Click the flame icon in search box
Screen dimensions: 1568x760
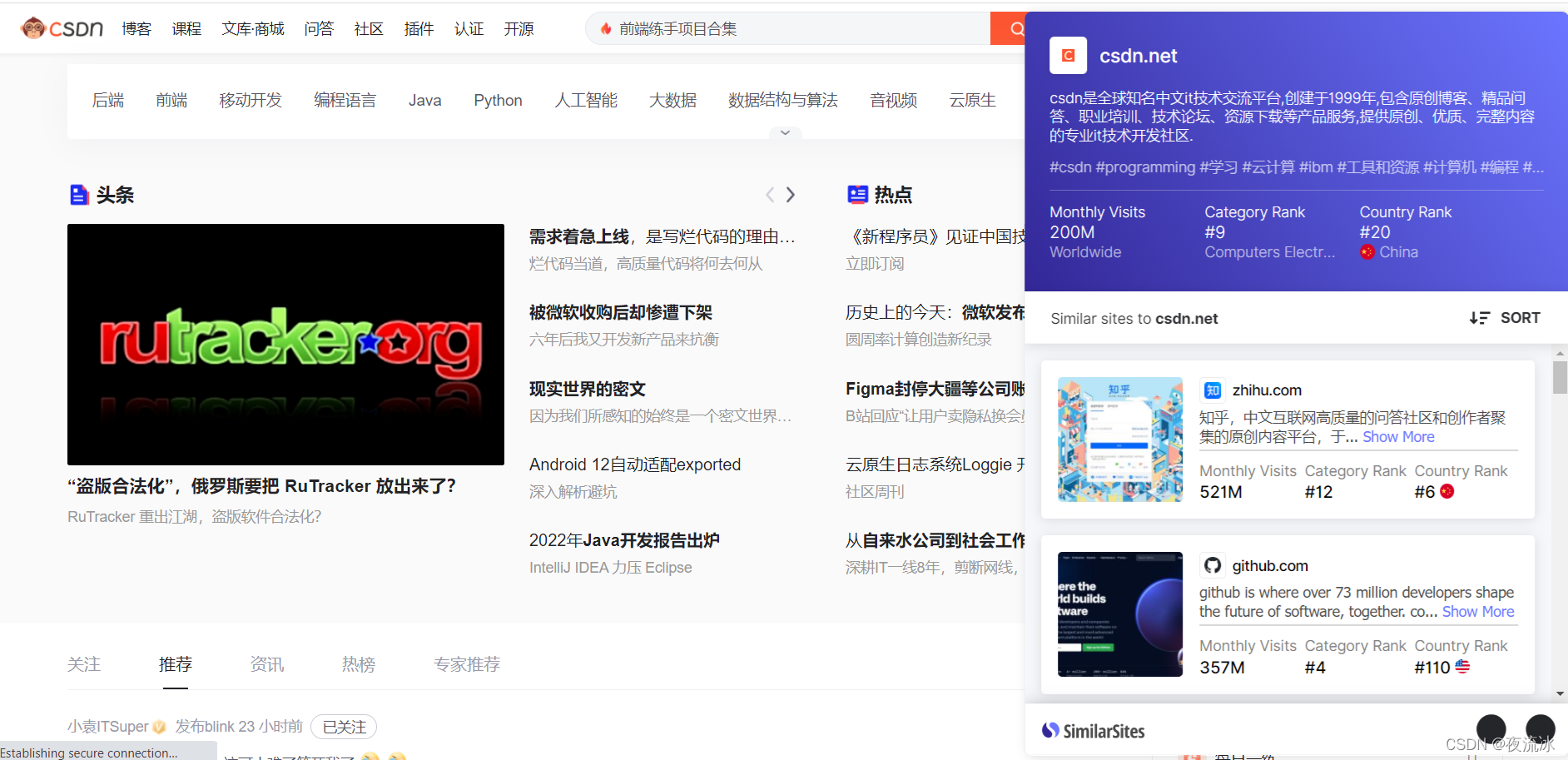tap(605, 29)
